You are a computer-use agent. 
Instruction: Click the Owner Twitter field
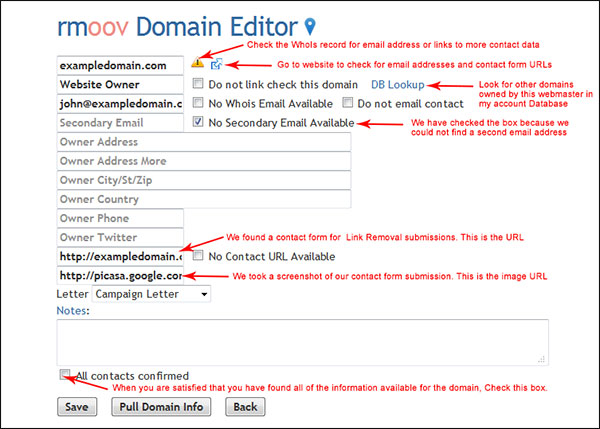[x=120, y=238]
